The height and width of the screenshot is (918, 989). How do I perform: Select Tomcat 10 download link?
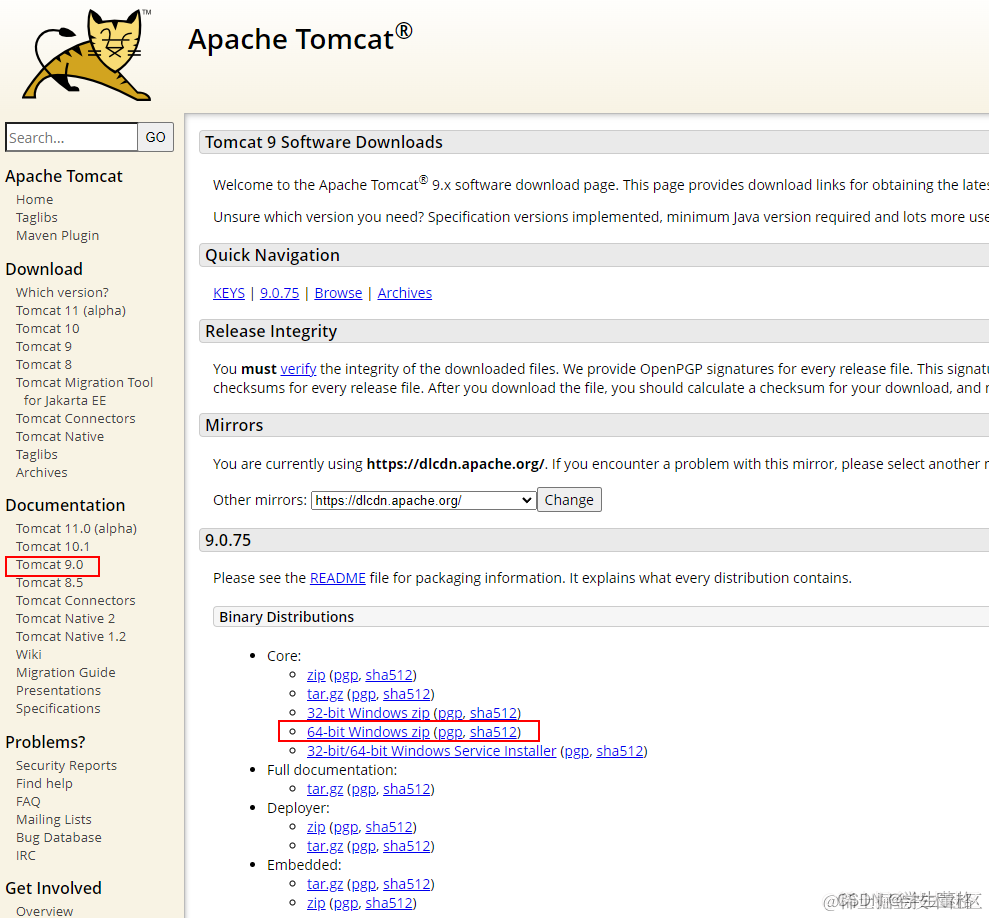(47, 328)
